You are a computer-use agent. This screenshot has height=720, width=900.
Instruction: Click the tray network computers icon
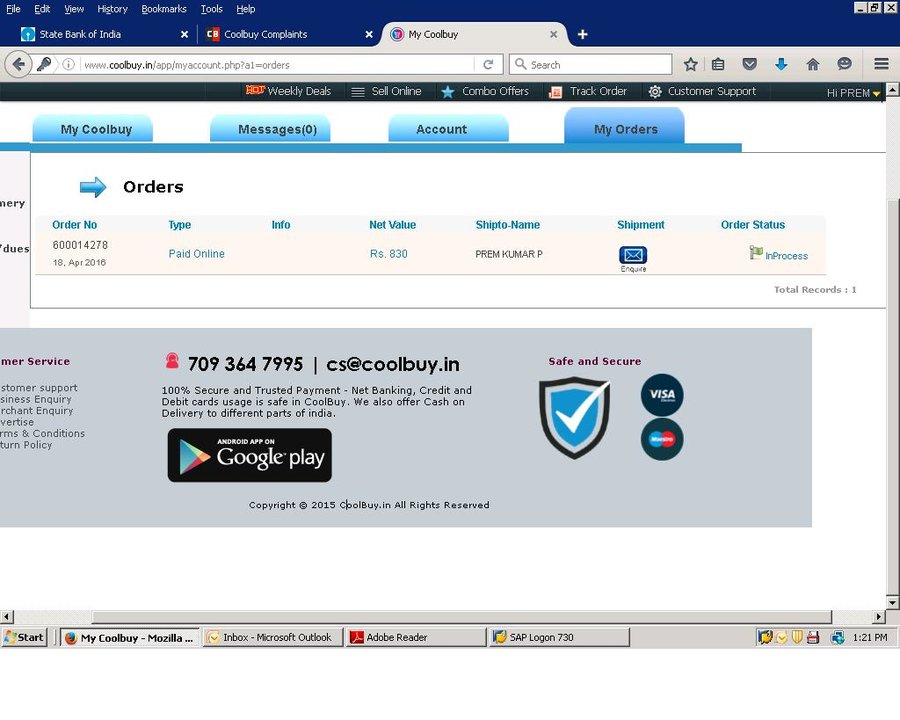pyautogui.click(x=837, y=637)
